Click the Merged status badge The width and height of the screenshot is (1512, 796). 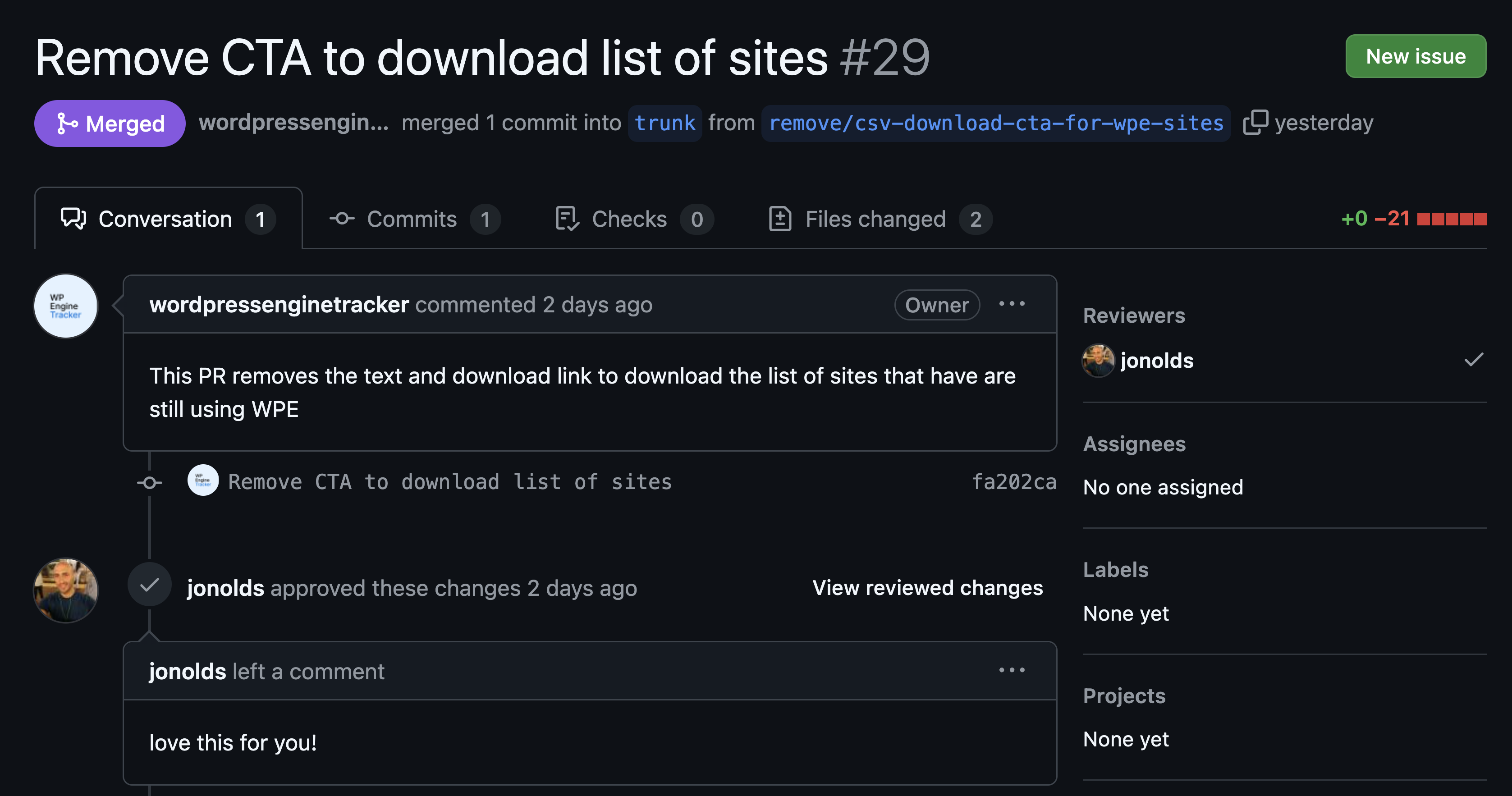click(110, 123)
